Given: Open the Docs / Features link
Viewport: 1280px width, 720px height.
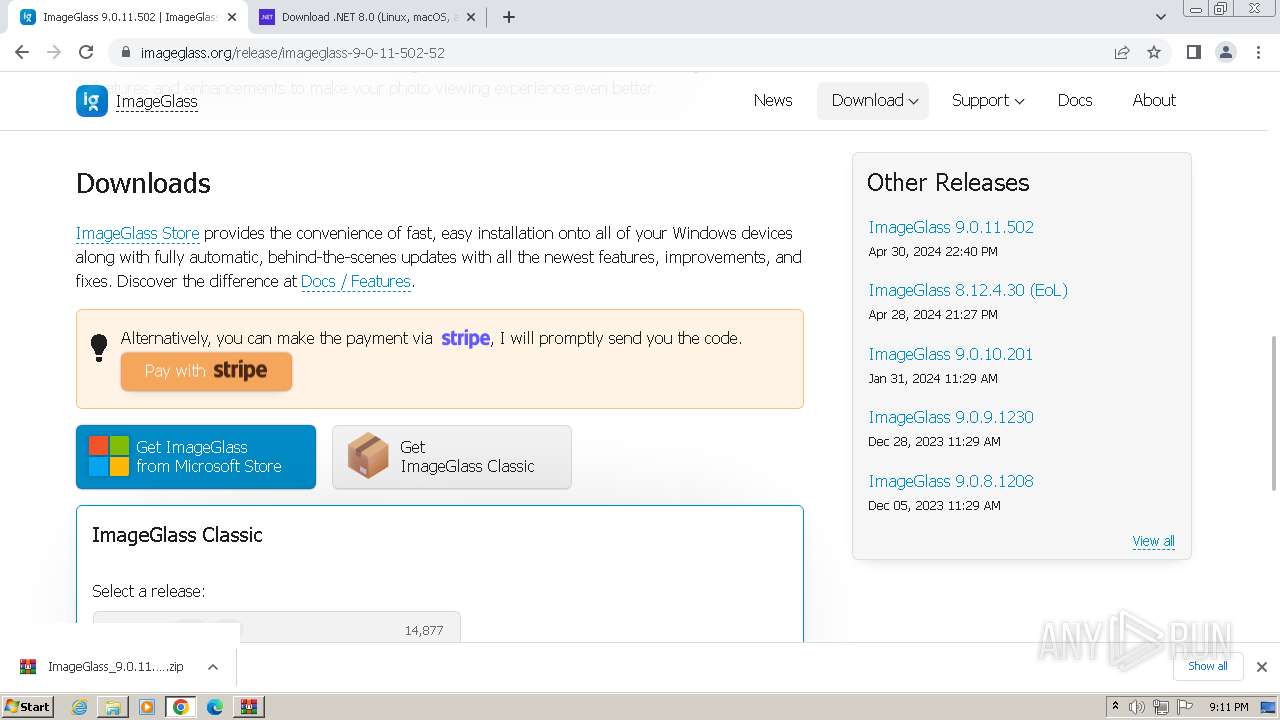Looking at the screenshot, I should coord(356,281).
